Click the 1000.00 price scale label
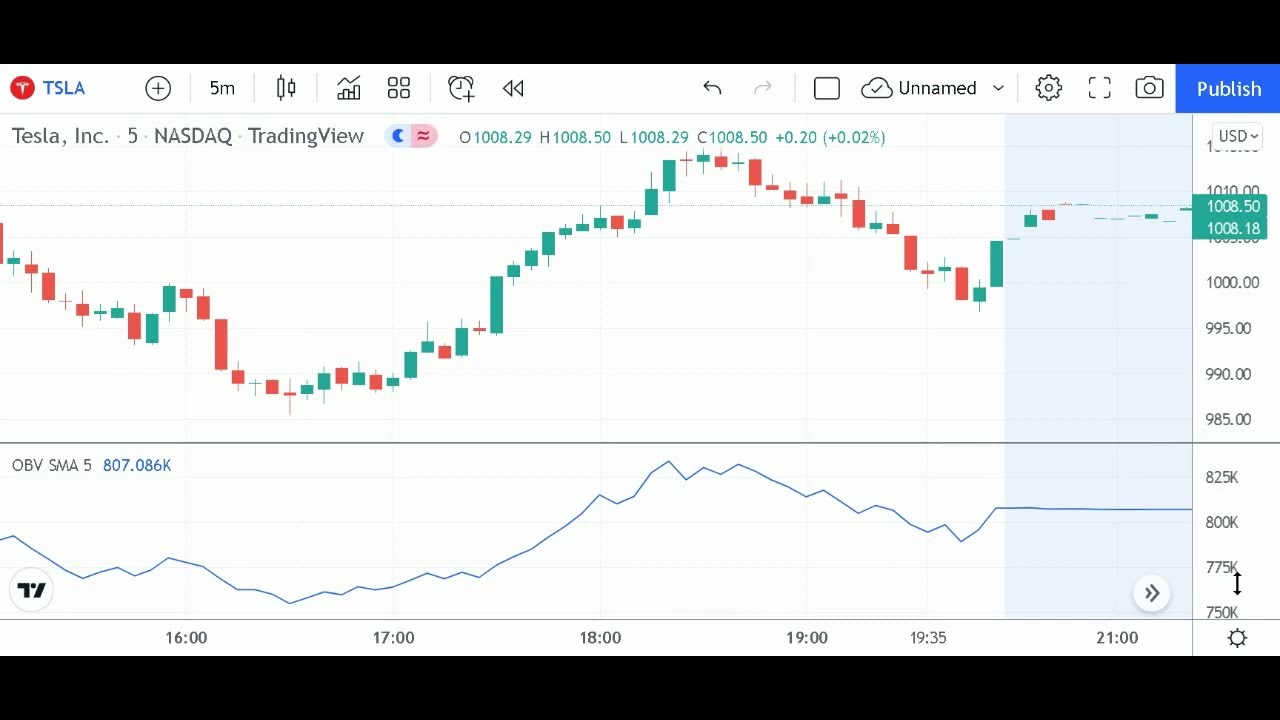Viewport: 1280px width, 720px height. pos(1232,282)
